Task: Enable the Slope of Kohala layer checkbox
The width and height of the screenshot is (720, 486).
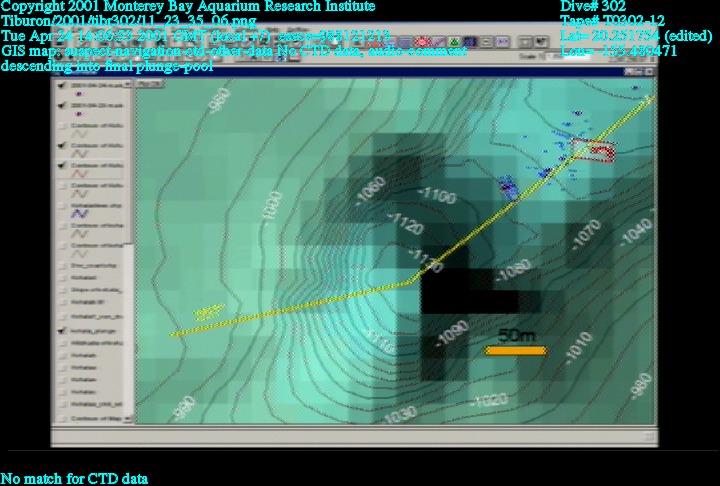Action: pos(62,290)
